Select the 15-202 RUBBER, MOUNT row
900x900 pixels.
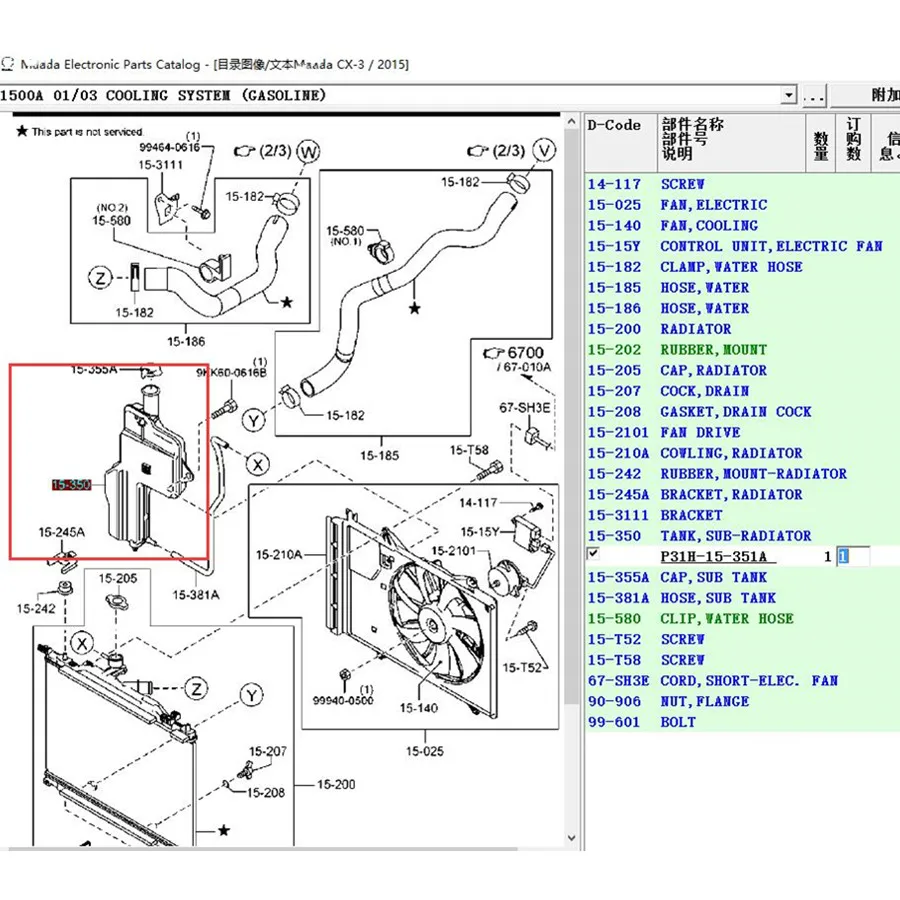(742, 350)
